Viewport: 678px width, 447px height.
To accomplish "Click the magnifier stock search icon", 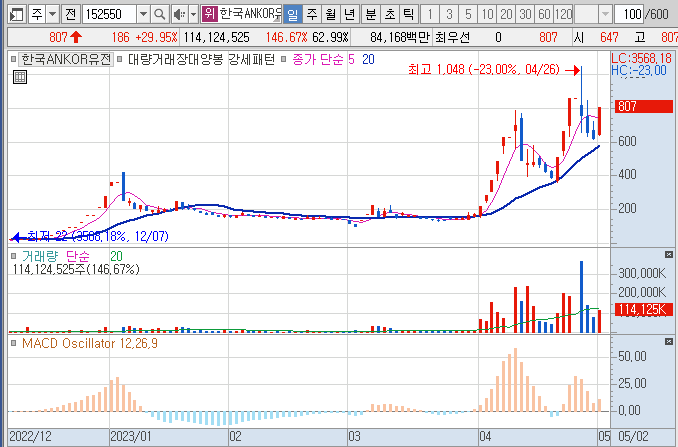I will click(160, 14).
